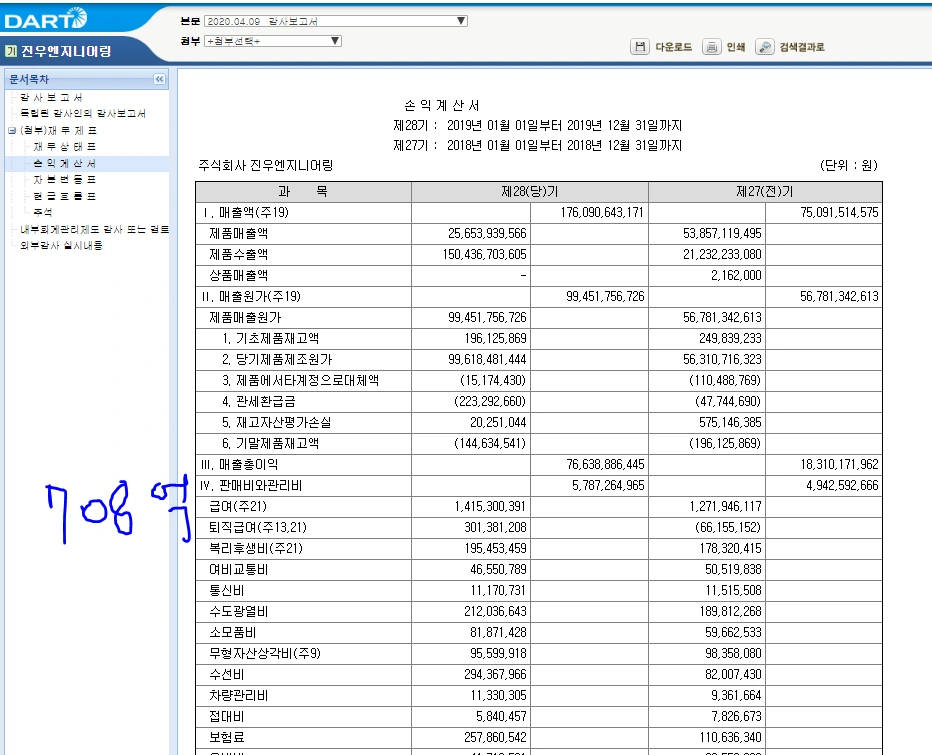Collapse the (첨부)재무제표 tree node
Image resolution: width=932 pixels, height=755 pixels.
coord(10,131)
